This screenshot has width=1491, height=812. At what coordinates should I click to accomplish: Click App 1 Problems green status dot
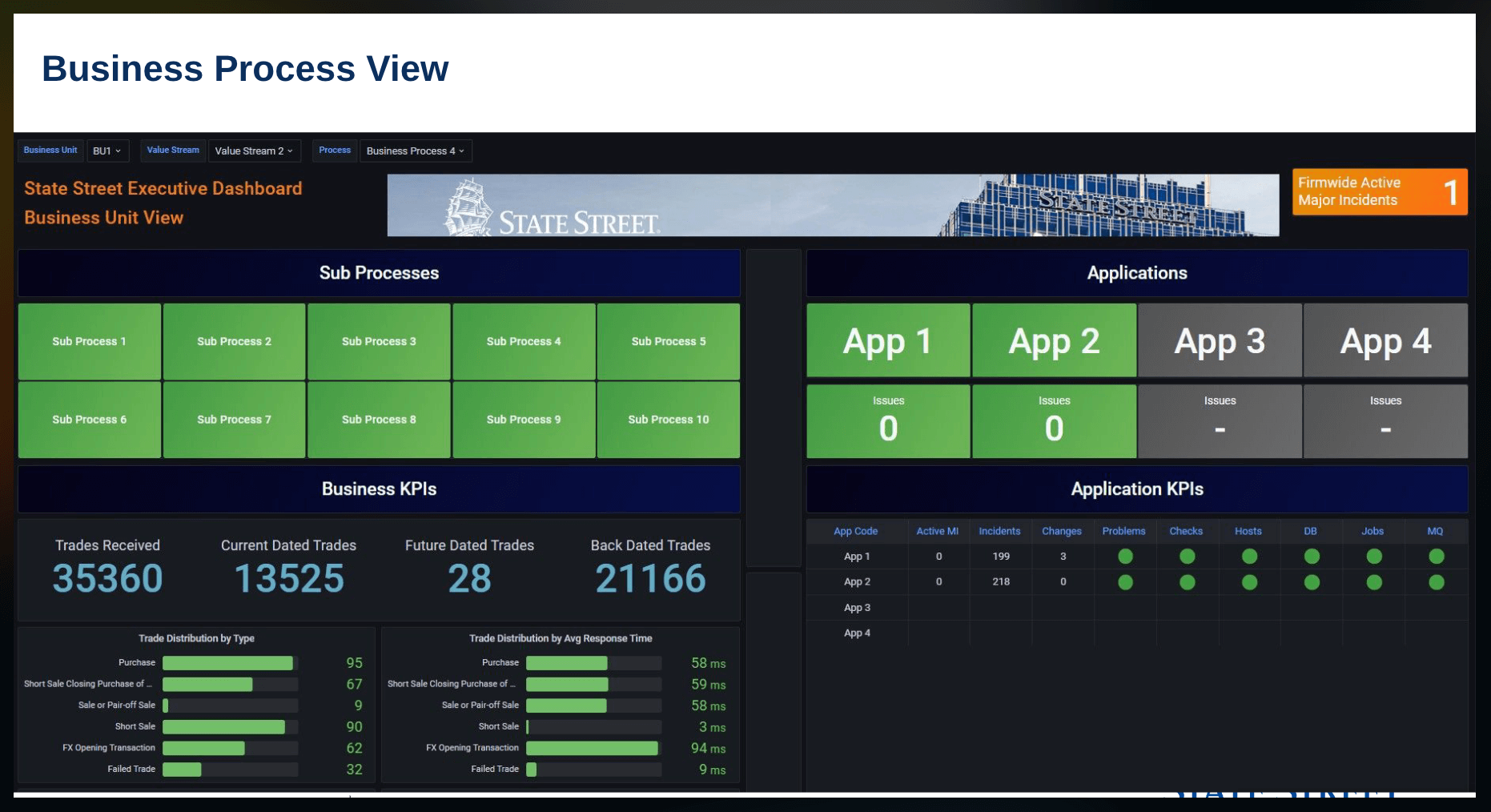(x=1125, y=557)
